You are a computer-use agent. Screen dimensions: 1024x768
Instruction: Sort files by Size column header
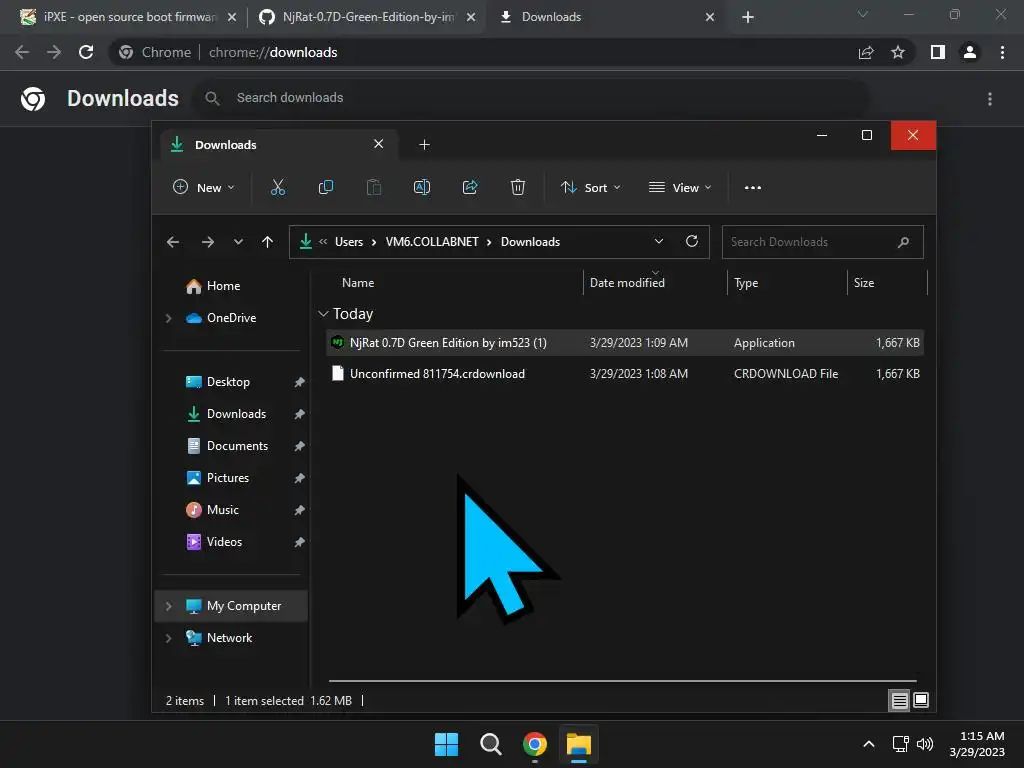[x=863, y=283]
